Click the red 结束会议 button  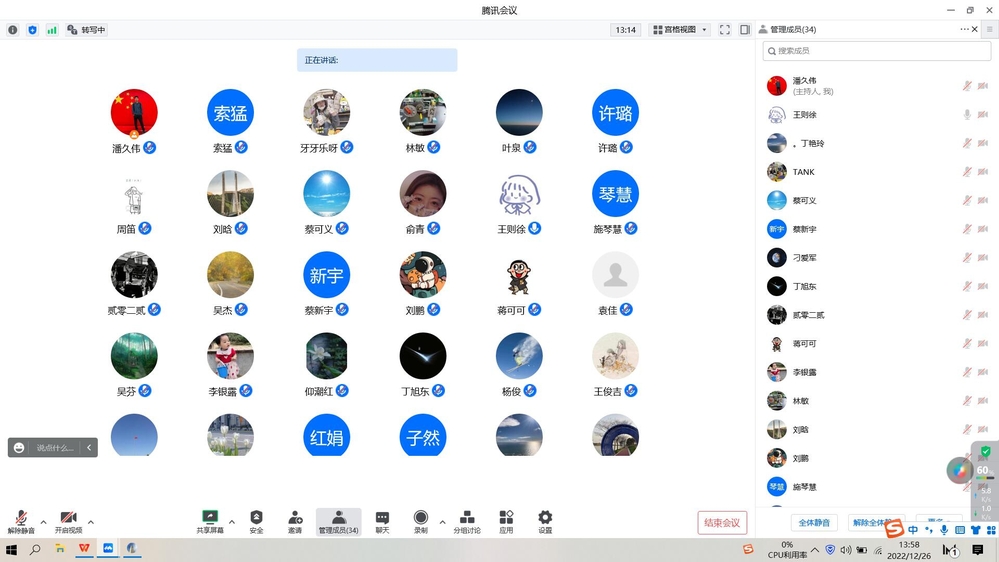tap(722, 522)
